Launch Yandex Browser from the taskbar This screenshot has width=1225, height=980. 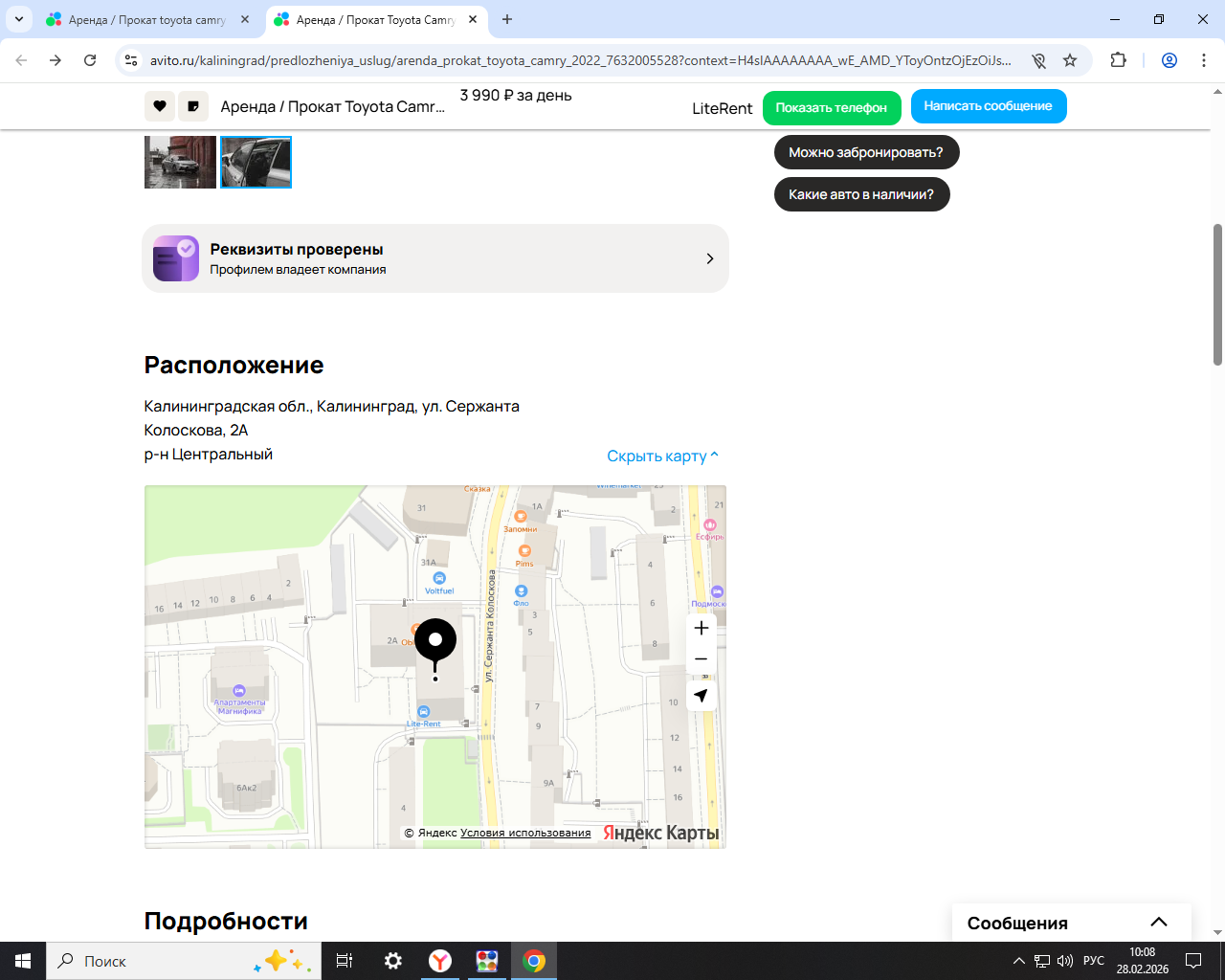[x=440, y=961]
